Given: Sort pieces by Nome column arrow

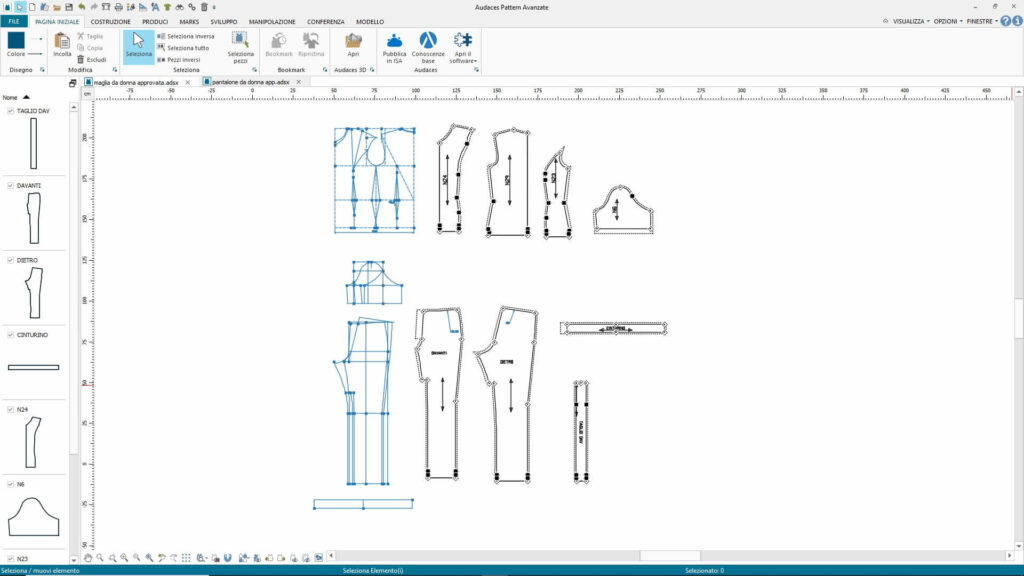Looking at the screenshot, I should 26,97.
